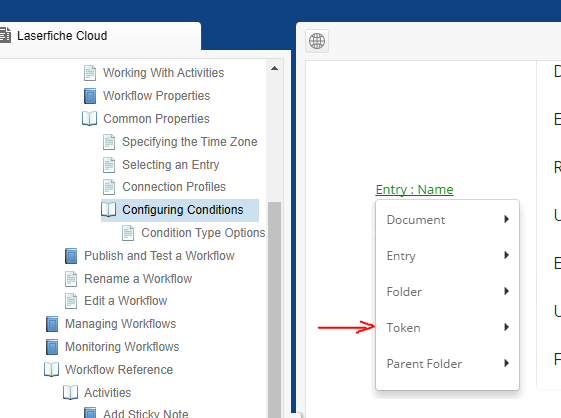The image size is (561, 418).
Task: Open the Specifying the Time Zone topic
Action: [190, 142]
